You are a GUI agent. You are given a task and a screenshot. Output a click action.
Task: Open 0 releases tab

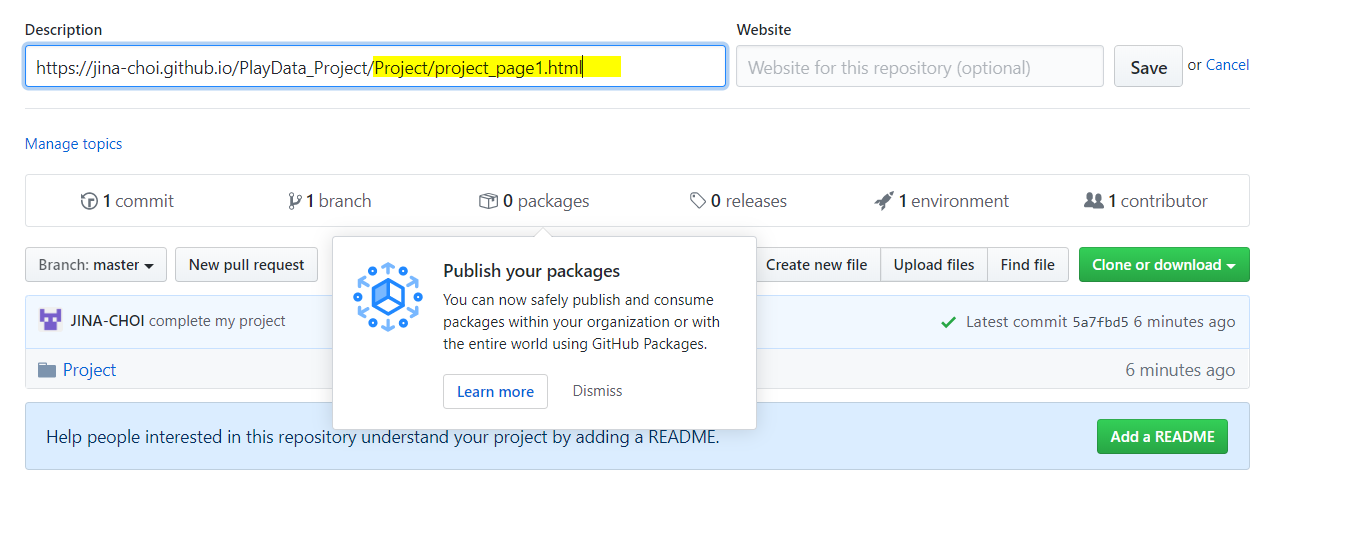coord(738,201)
